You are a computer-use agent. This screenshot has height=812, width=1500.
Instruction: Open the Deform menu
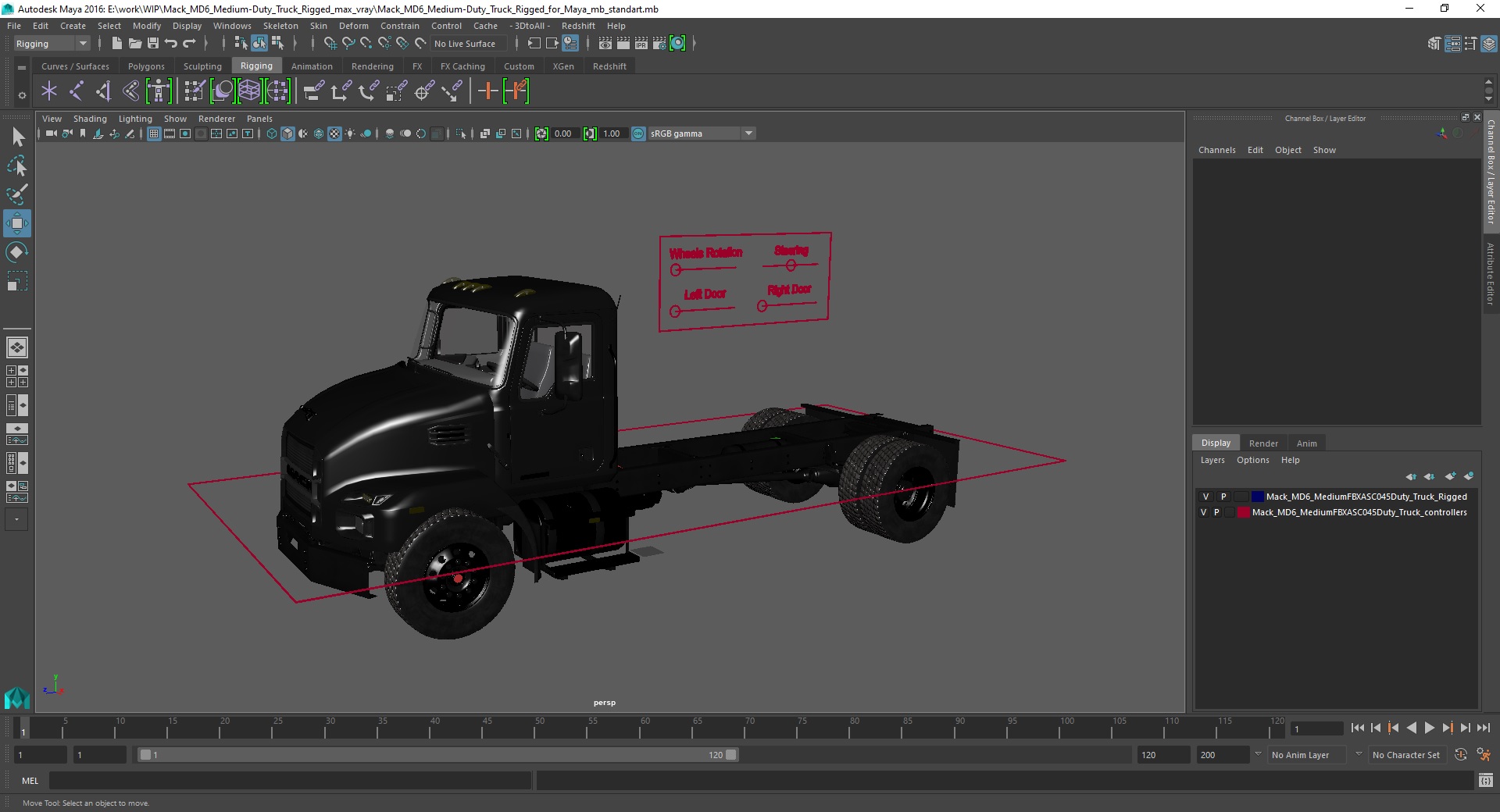point(353,26)
